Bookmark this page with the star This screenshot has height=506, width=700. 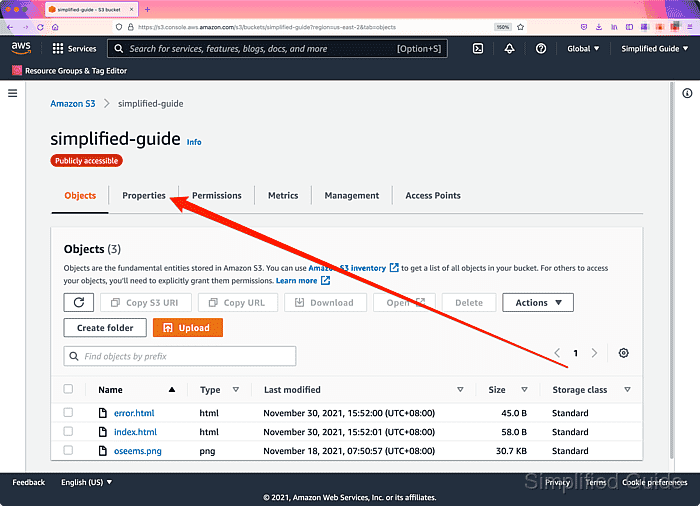point(521,27)
